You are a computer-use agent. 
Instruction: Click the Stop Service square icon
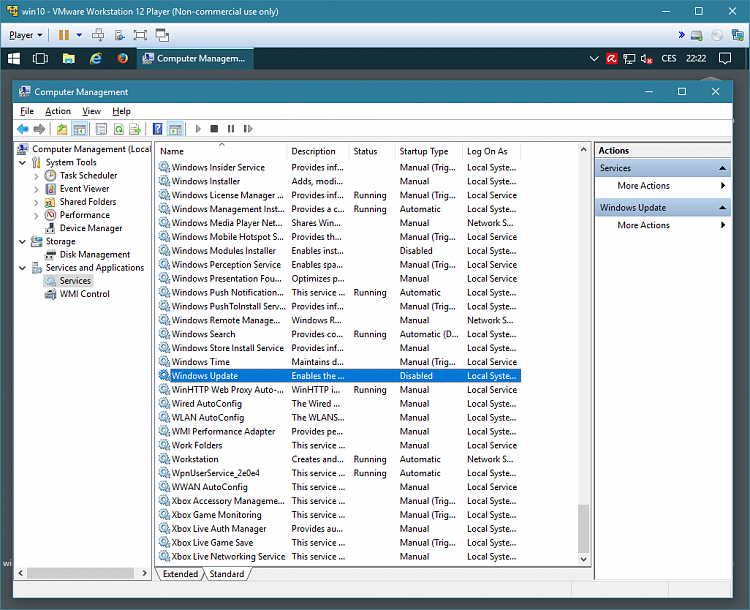(x=214, y=129)
